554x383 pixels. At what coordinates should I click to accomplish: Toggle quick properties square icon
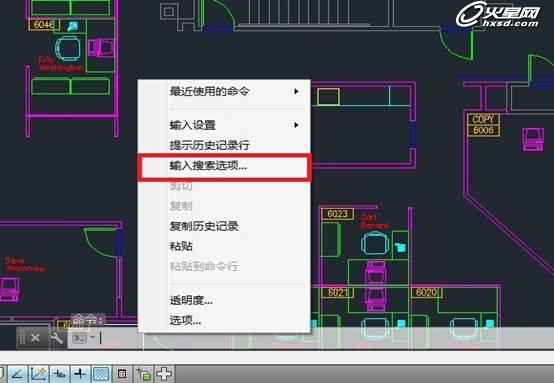(122, 374)
